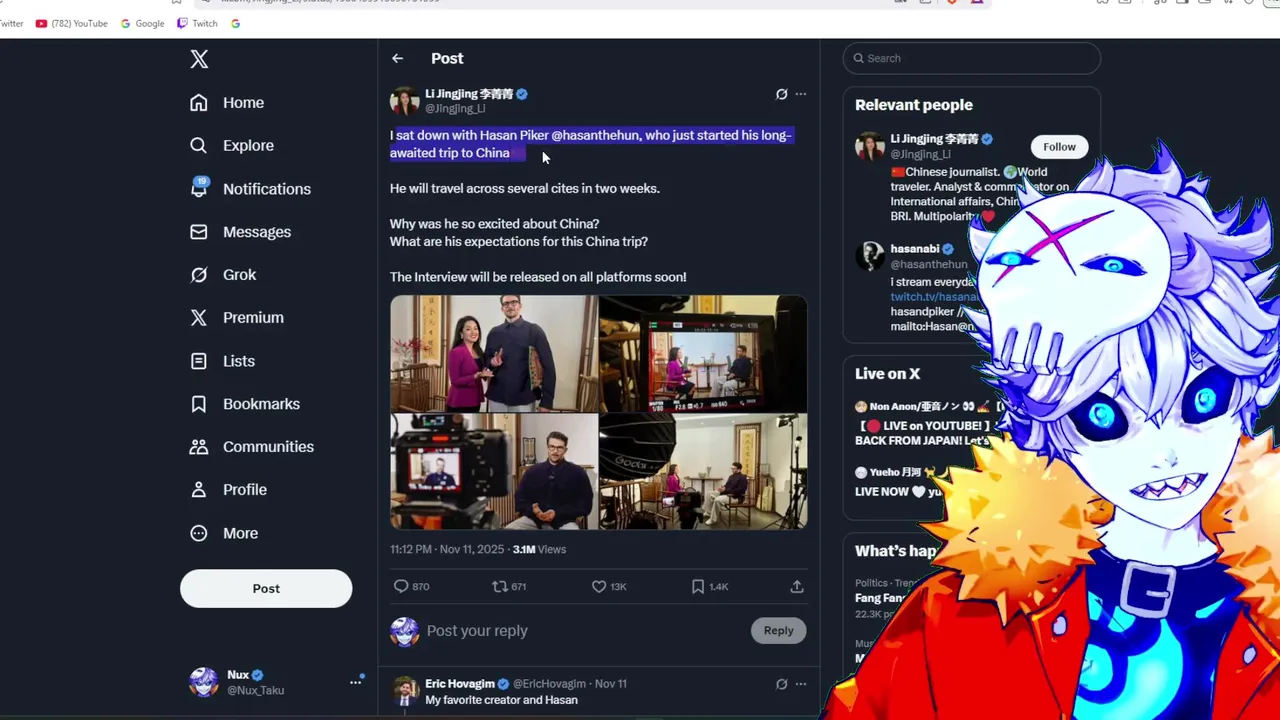Click the Live on X heading
This screenshot has width=1280, height=720.
pyautogui.click(x=887, y=374)
